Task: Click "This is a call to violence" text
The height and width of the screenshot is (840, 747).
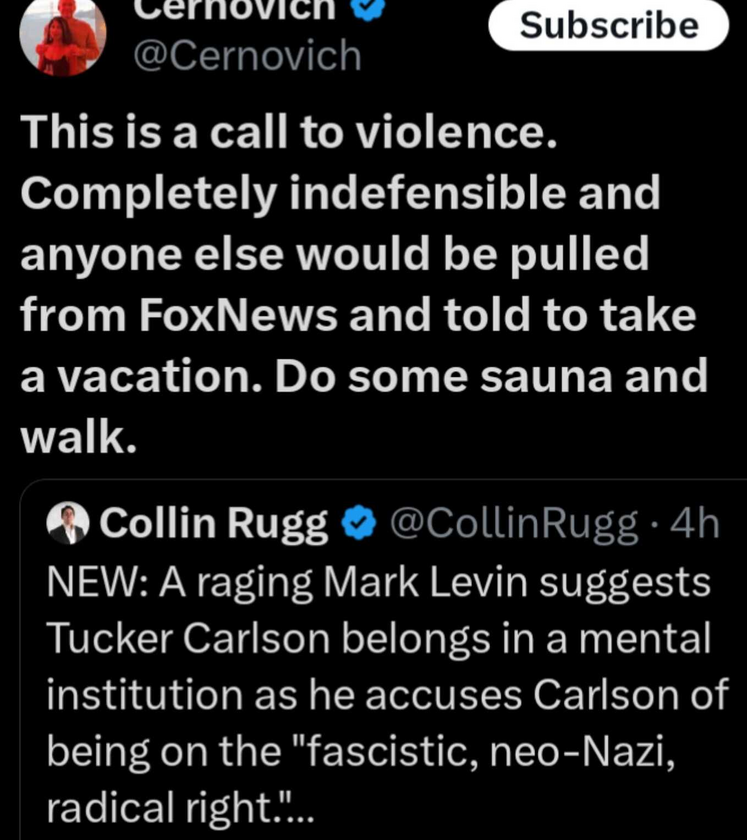Action: pos(287,132)
